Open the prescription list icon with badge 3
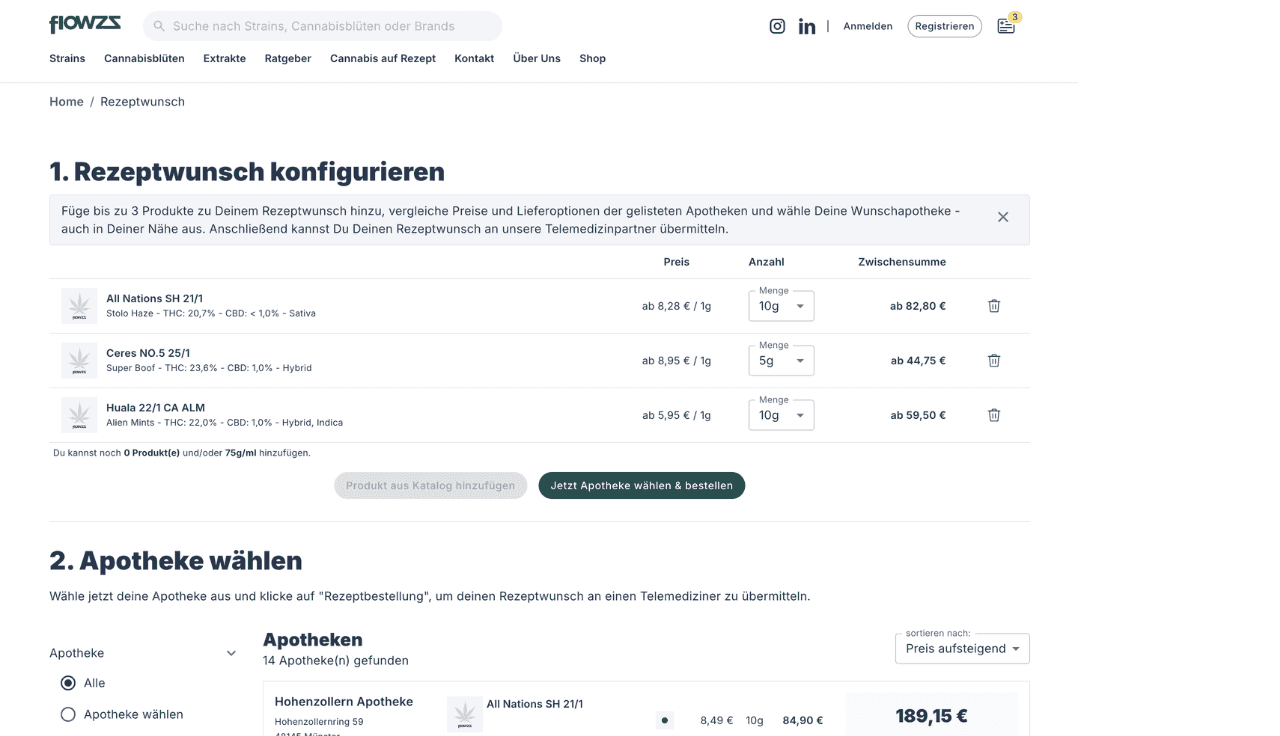 click(x=1006, y=25)
